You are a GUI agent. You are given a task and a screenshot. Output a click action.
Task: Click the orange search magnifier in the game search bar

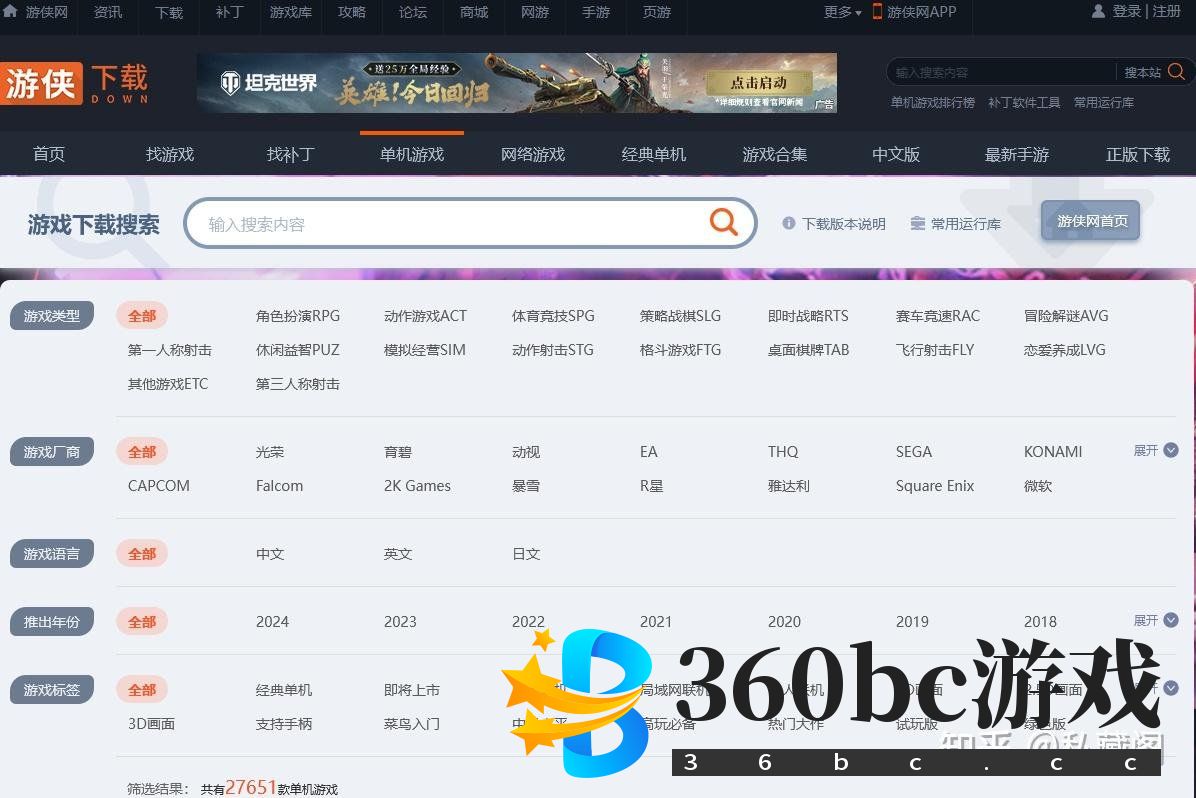click(x=723, y=222)
